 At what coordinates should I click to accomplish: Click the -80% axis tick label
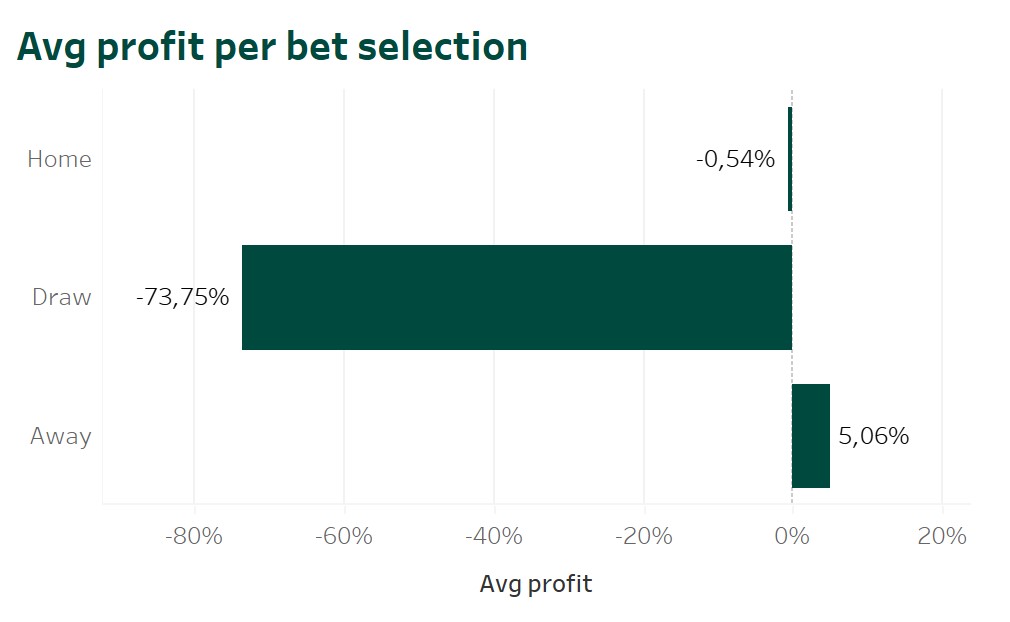[x=193, y=537]
